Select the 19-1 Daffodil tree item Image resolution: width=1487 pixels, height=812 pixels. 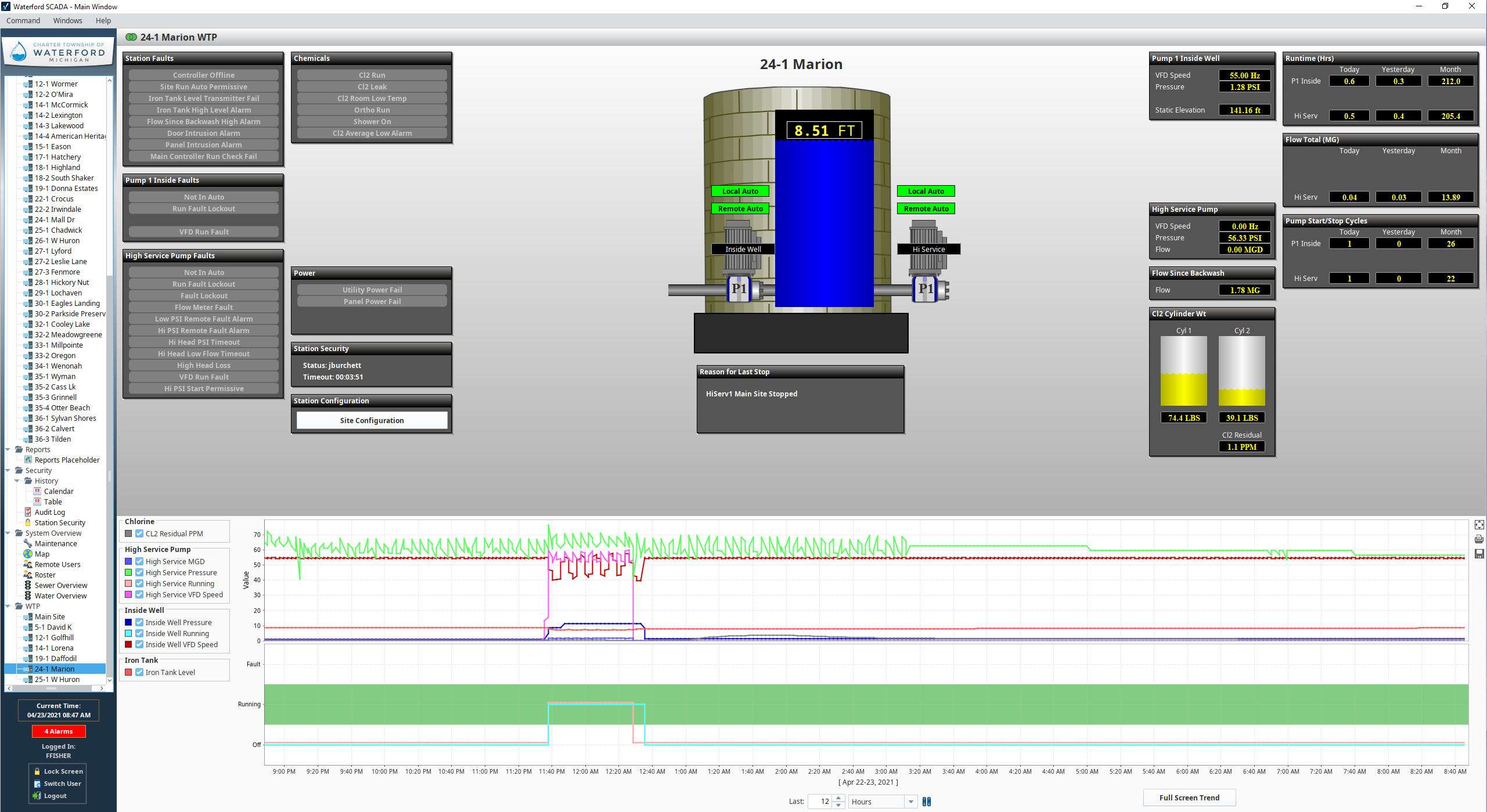(x=55, y=658)
